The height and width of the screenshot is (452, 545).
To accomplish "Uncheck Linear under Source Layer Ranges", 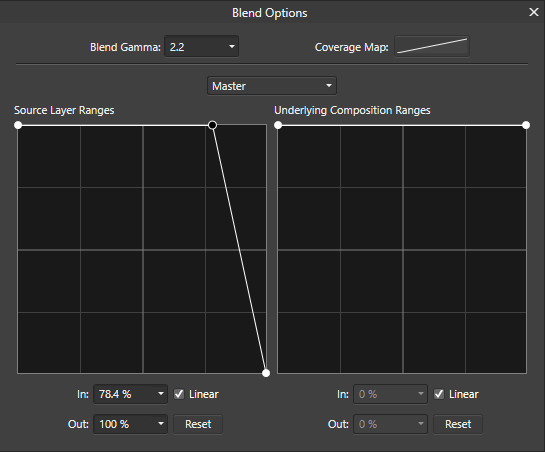I will [179, 394].
